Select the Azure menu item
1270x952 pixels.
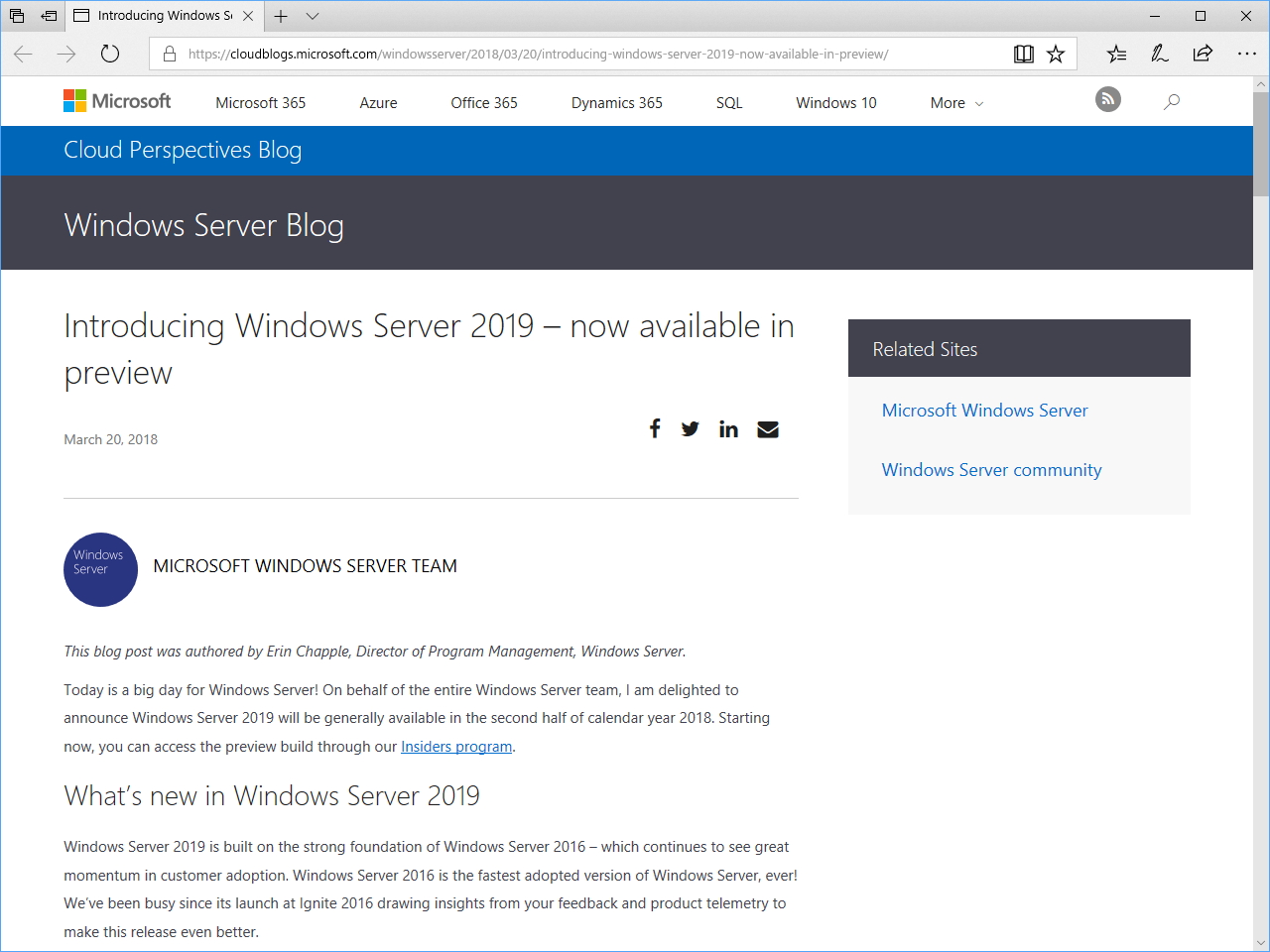[378, 102]
